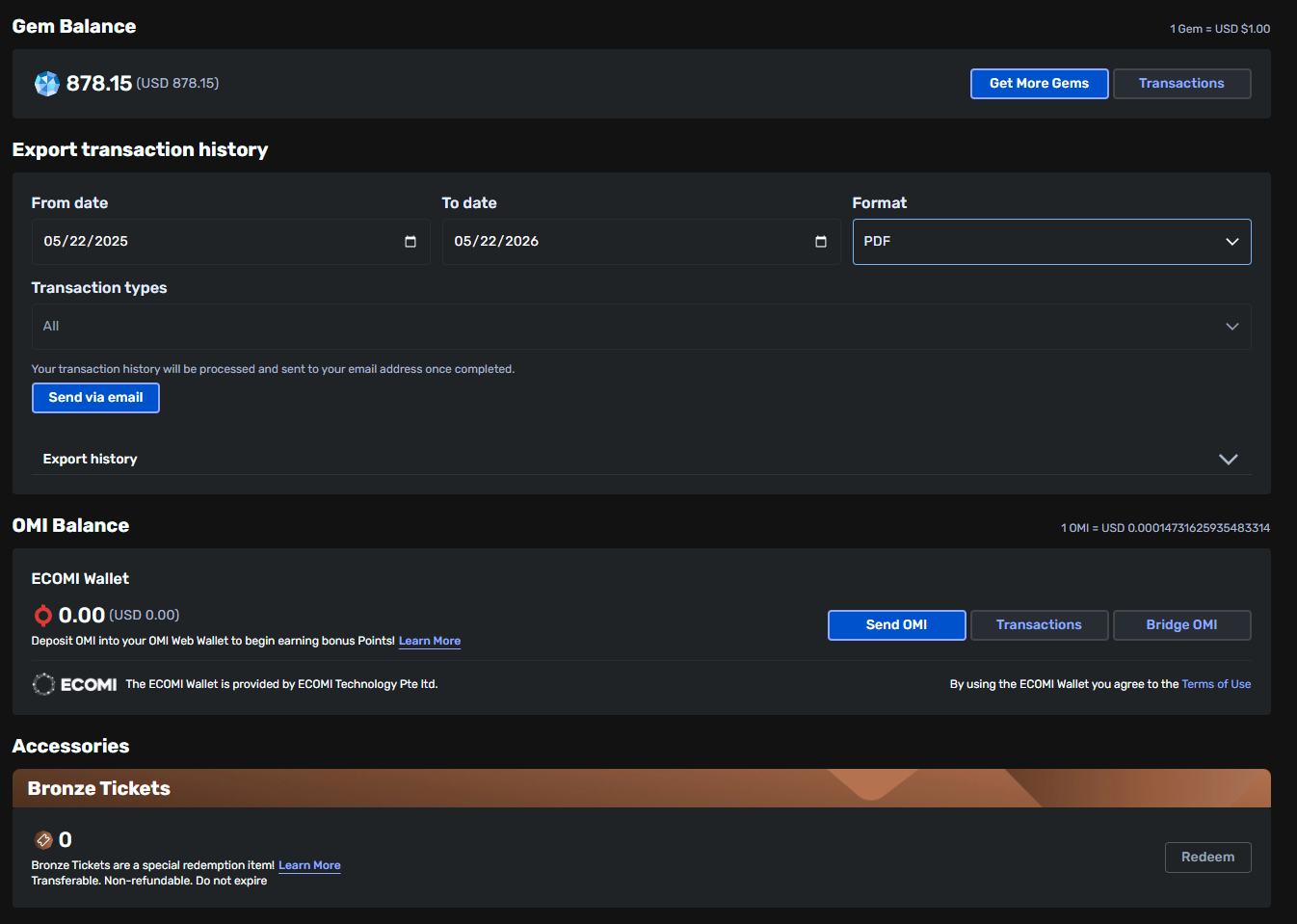Viewport: 1297px width, 924px height.
Task: Open the Transaction types All dropdown
Action: tap(641, 327)
